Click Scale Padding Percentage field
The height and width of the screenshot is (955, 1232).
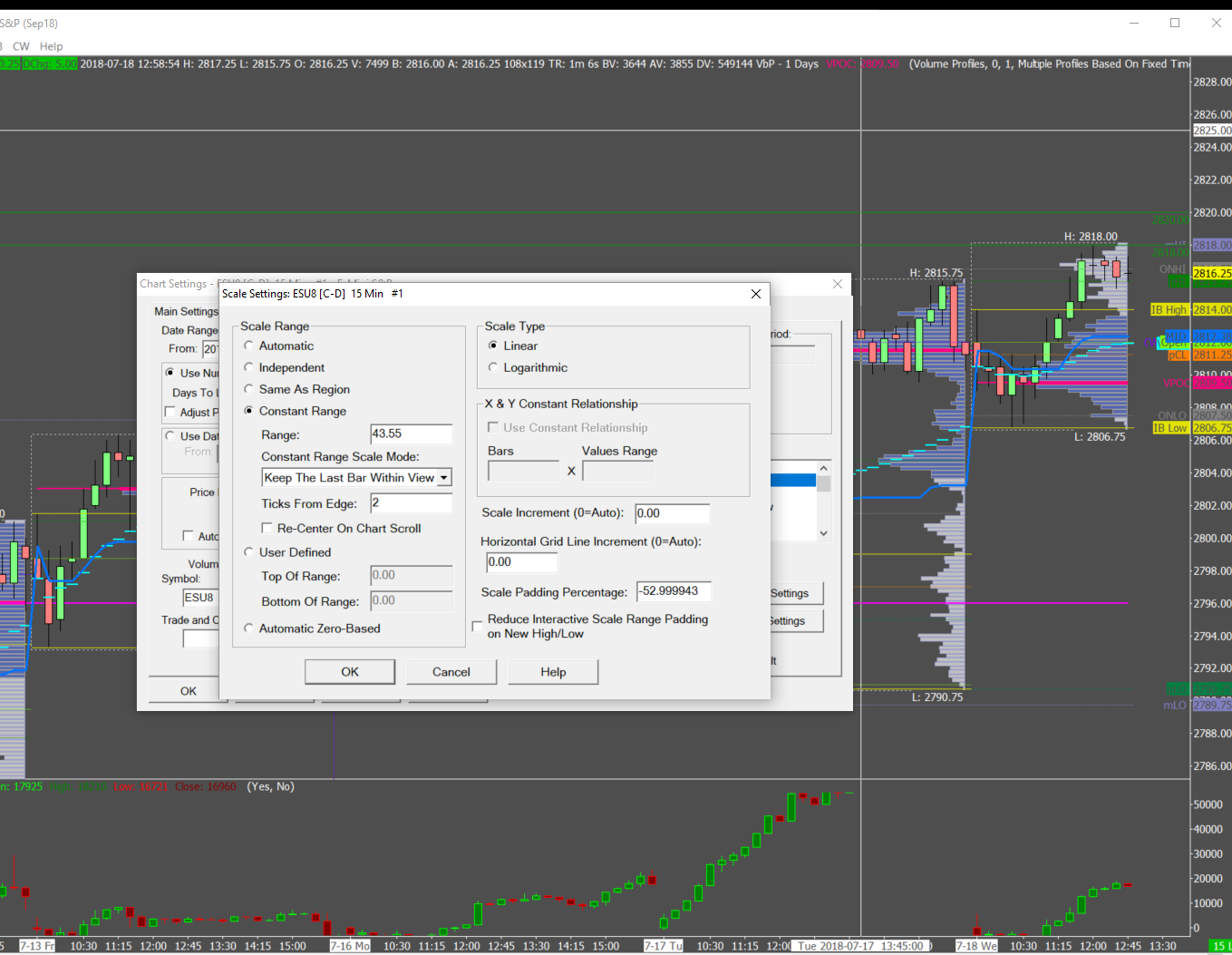click(673, 591)
